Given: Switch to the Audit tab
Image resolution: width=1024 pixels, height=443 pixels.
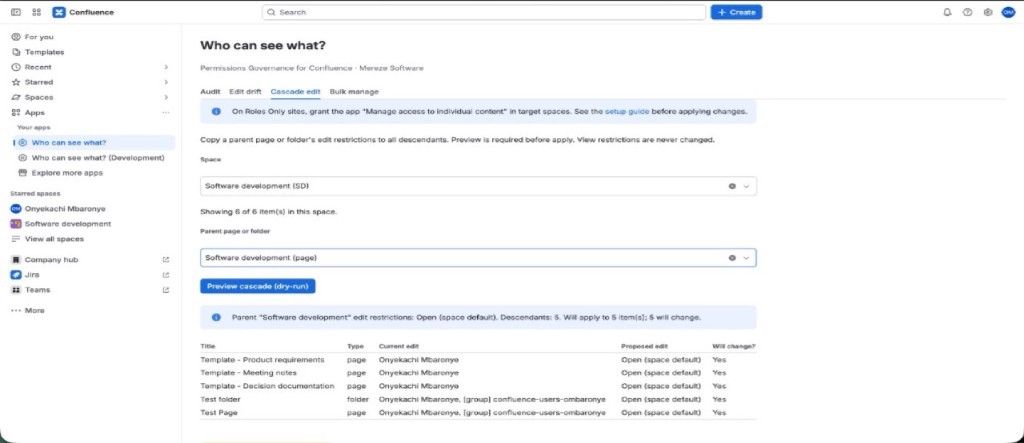Looking at the screenshot, I should coord(210,92).
